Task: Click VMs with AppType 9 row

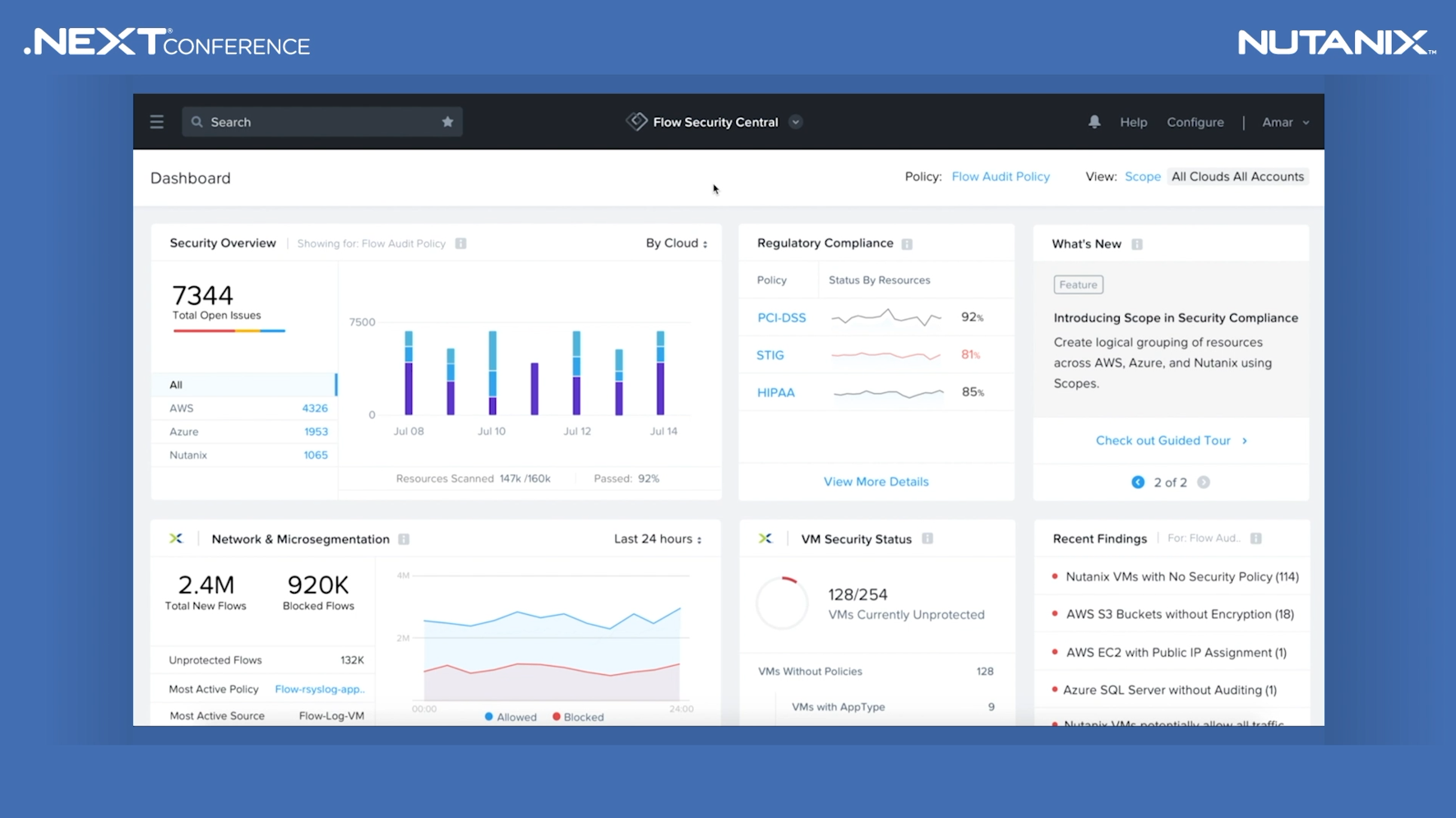Action: (x=893, y=707)
